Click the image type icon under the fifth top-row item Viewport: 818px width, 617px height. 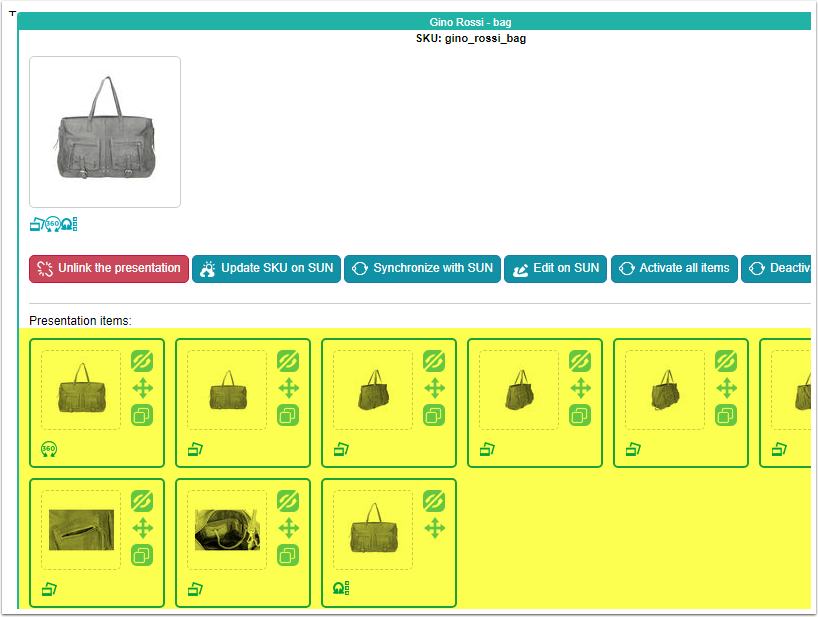(633, 449)
